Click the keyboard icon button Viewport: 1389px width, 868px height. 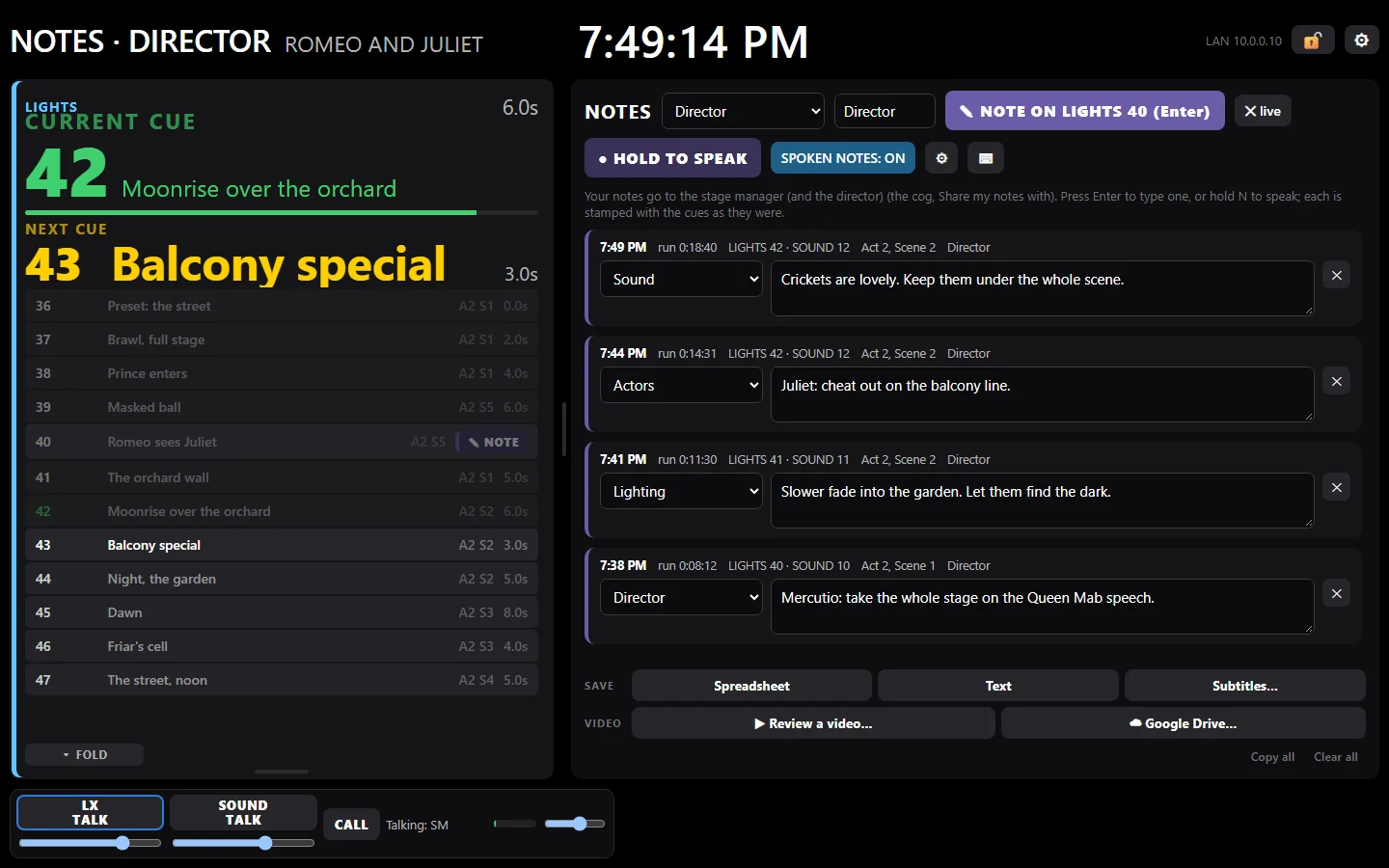[986, 158]
